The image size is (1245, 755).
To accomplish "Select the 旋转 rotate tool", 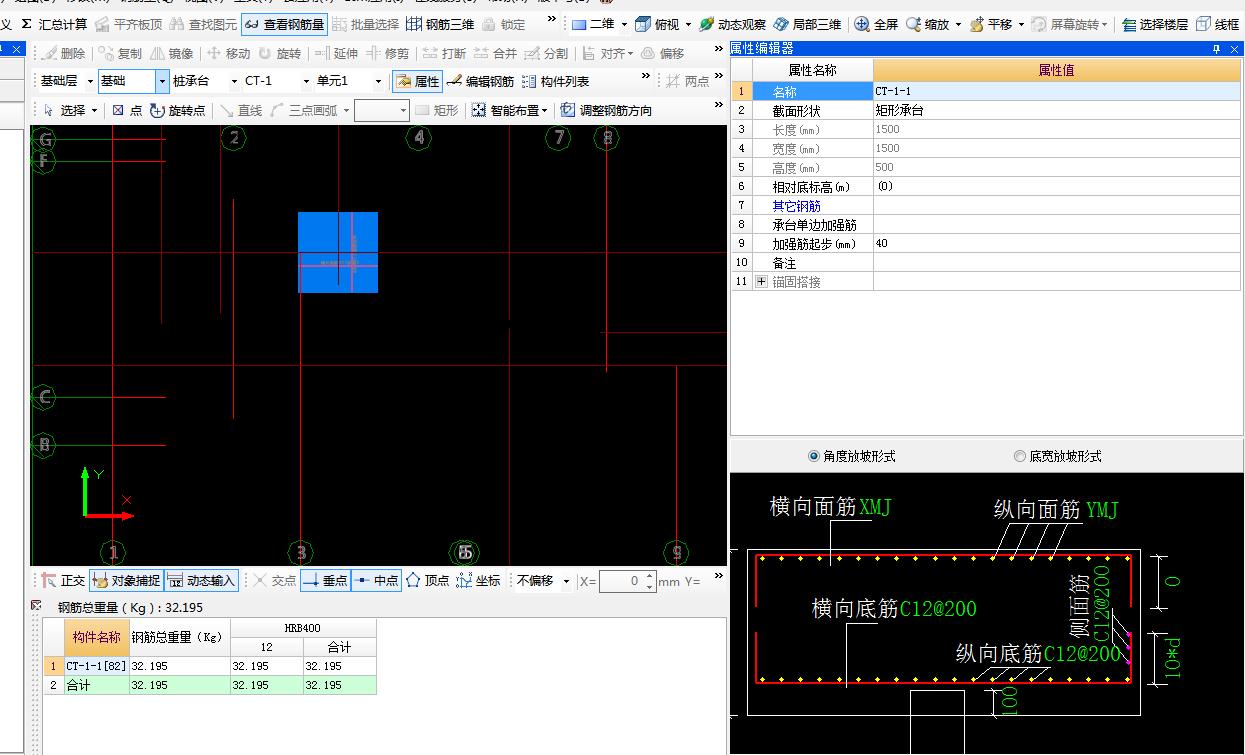I will point(279,53).
